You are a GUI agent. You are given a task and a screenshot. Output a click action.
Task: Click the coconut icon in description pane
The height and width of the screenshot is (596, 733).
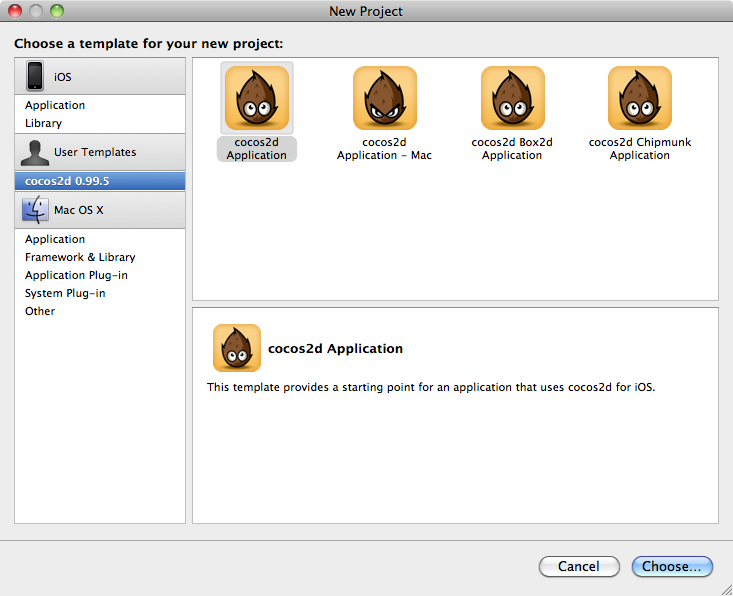point(237,348)
